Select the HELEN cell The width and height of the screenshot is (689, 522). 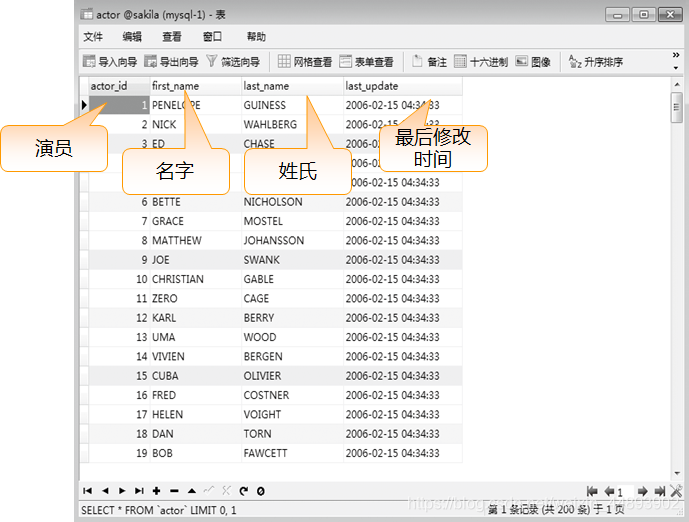tap(196, 415)
